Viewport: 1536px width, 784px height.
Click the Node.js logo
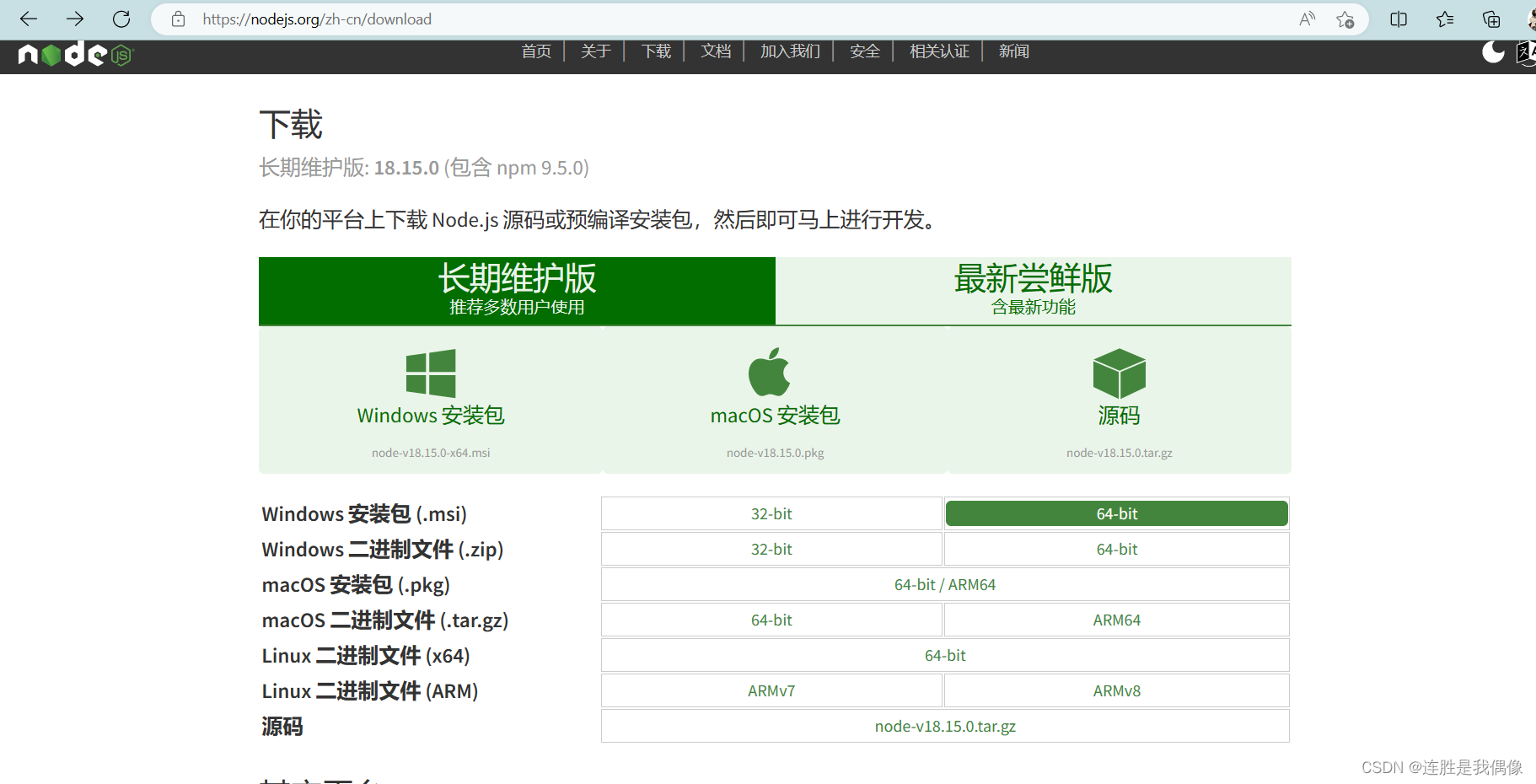click(x=76, y=54)
